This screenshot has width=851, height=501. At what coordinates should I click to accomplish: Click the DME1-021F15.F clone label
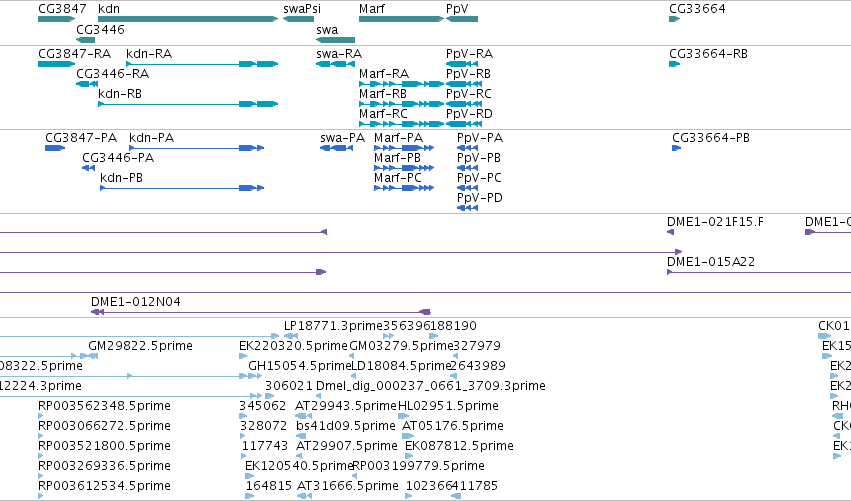[x=715, y=222]
